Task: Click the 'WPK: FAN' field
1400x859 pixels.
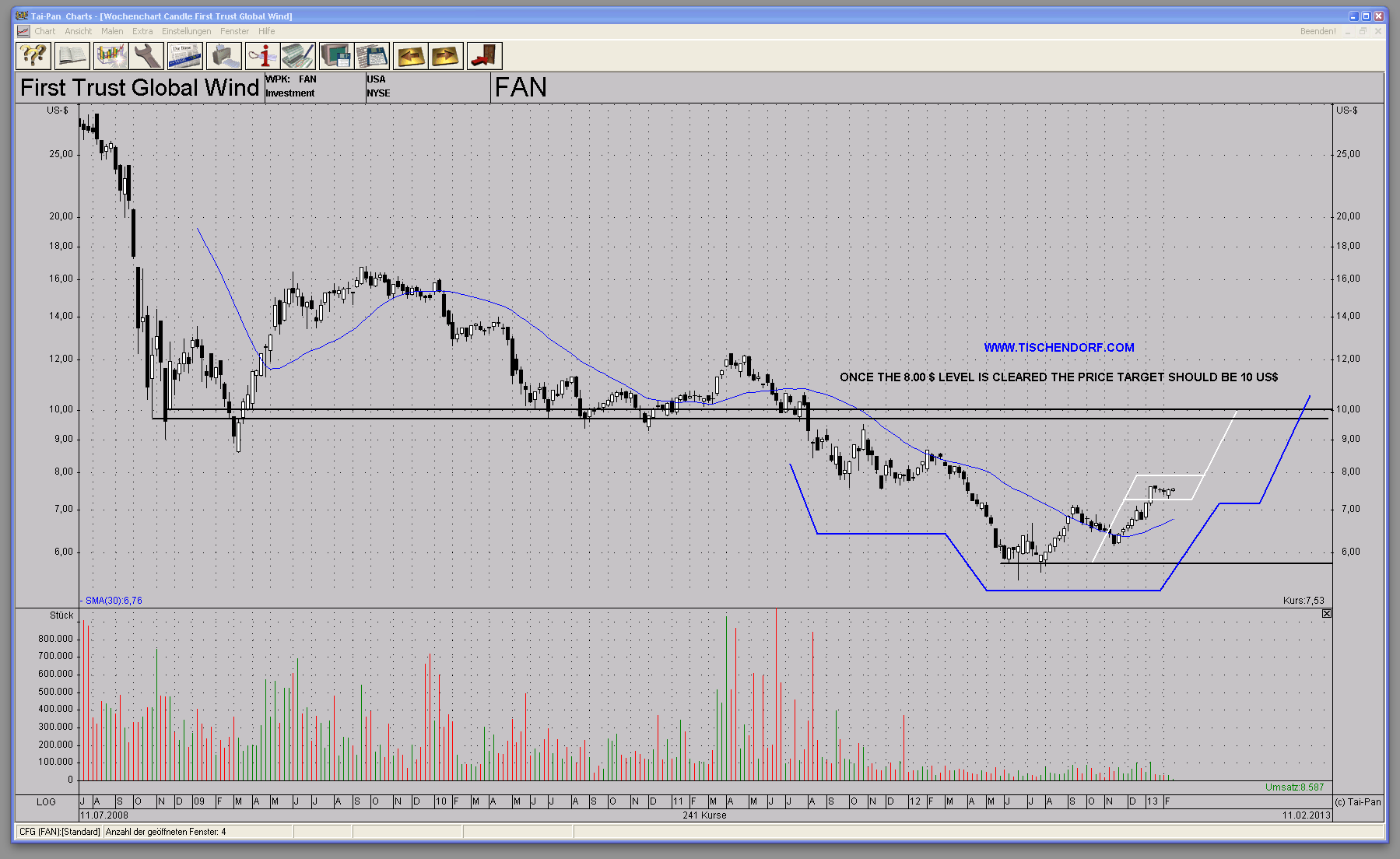Action: point(291,79)
